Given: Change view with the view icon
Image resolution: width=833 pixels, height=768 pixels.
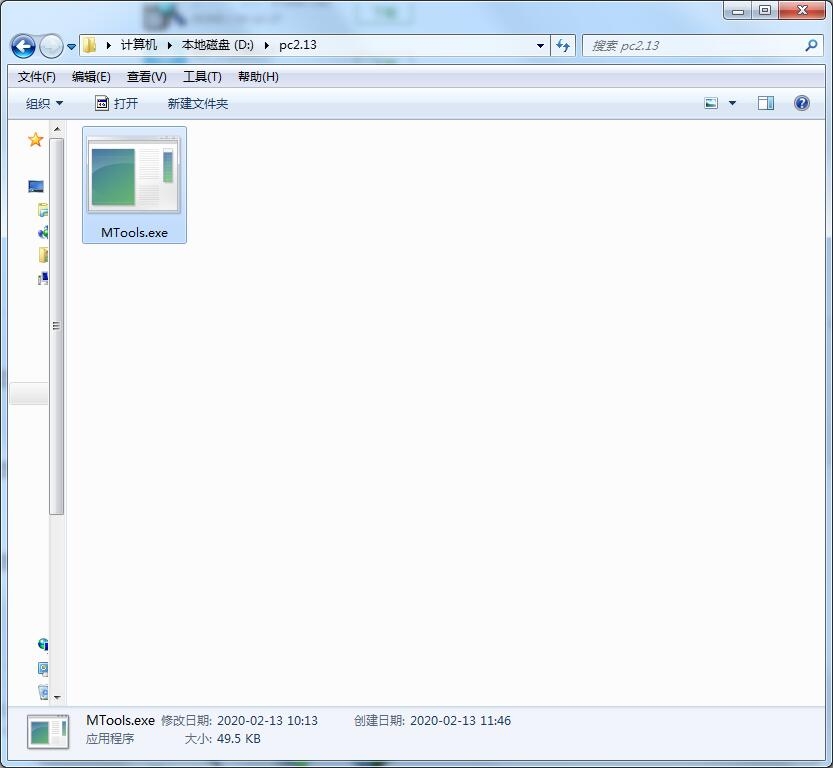Looking at the screenshot, I should tap(711, 103).
